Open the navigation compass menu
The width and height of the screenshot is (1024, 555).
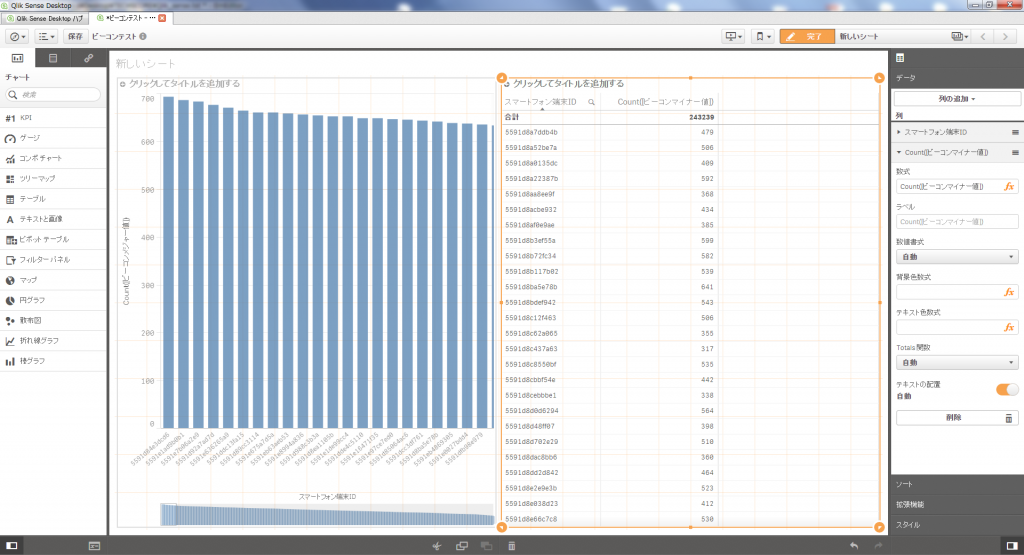pyautogui.click(x=18, y=36)
